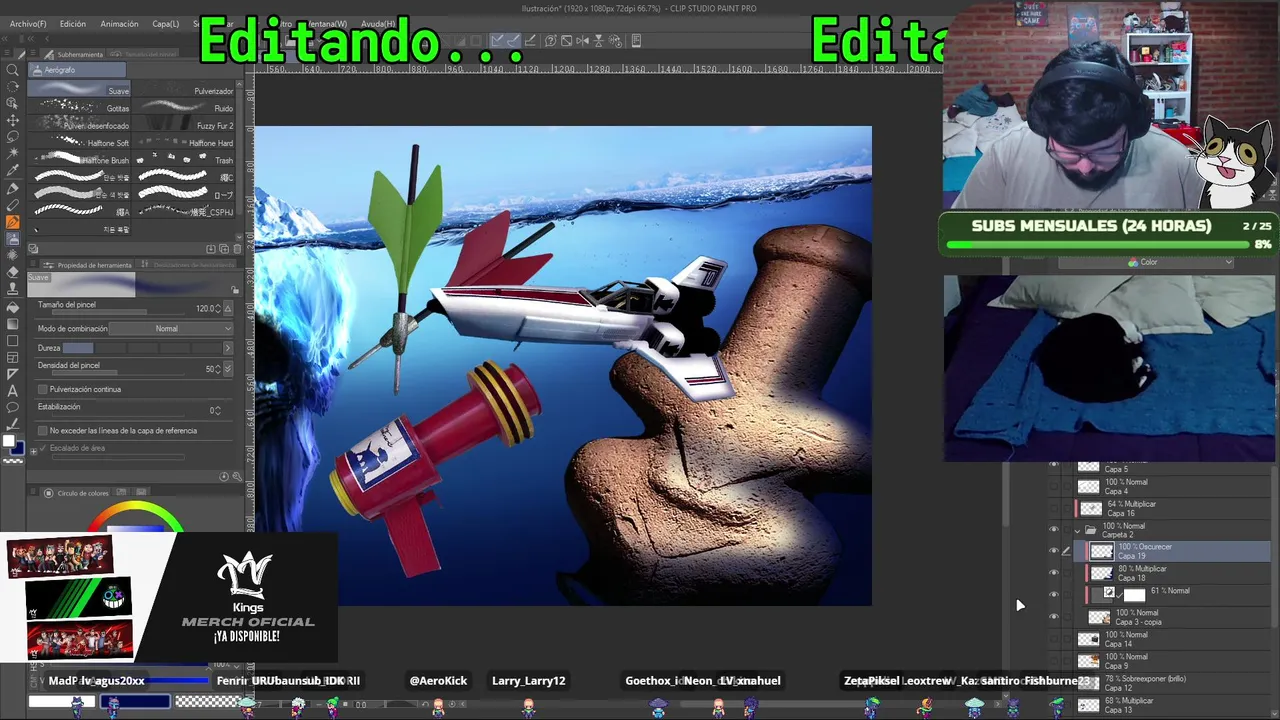Image resolution: width=1280 pixels, height=720 pixels.
Task: Select the Gradient tool
Action: tap(13, 323)
